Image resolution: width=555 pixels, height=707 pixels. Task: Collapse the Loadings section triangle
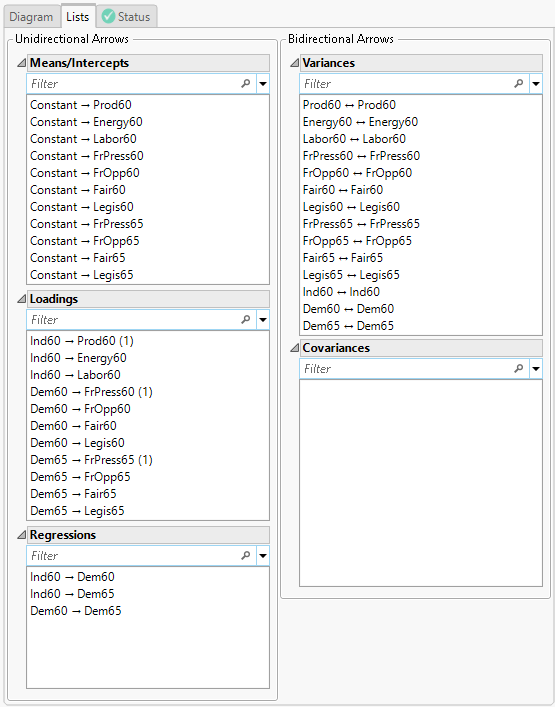click(x=21, y=298)
